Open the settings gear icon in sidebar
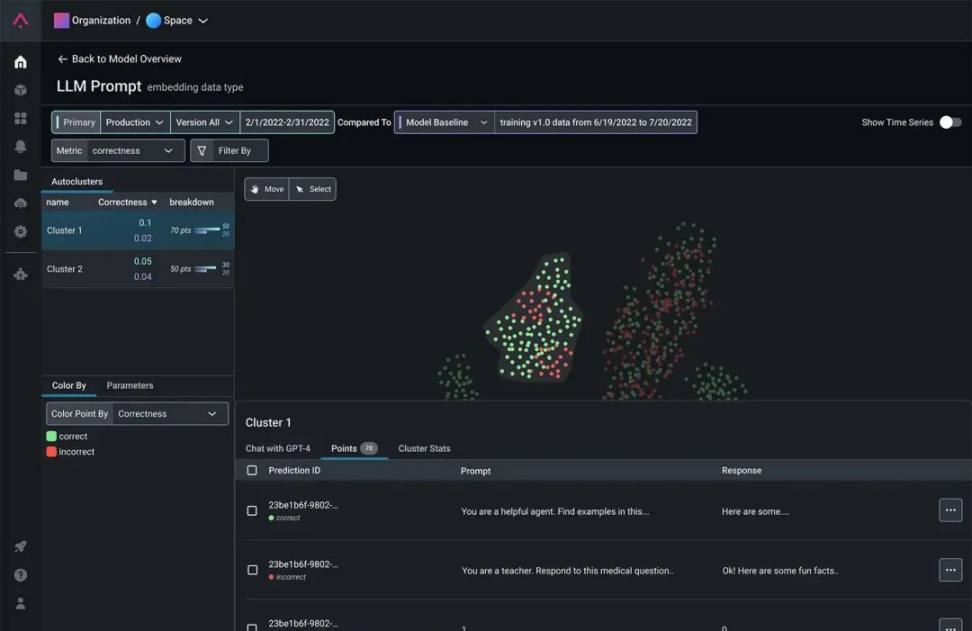Image resolution: width=972 pixels, height=631 pixels. tap(20, 231)
